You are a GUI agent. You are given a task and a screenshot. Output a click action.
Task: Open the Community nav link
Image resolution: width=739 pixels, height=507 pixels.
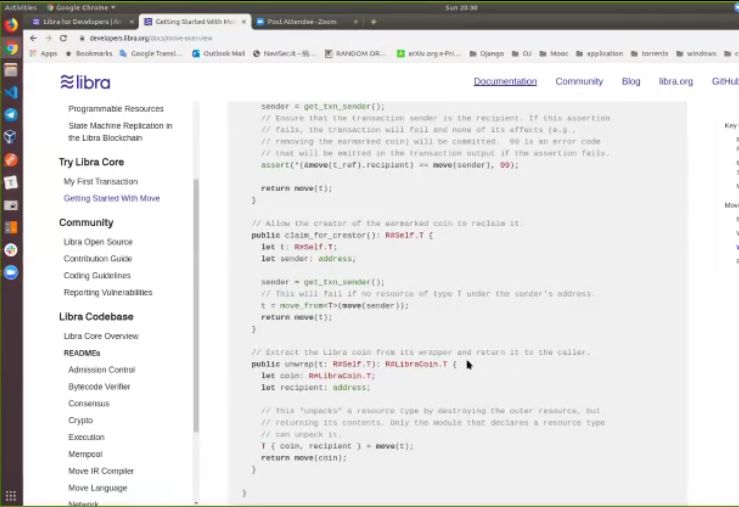579,82
